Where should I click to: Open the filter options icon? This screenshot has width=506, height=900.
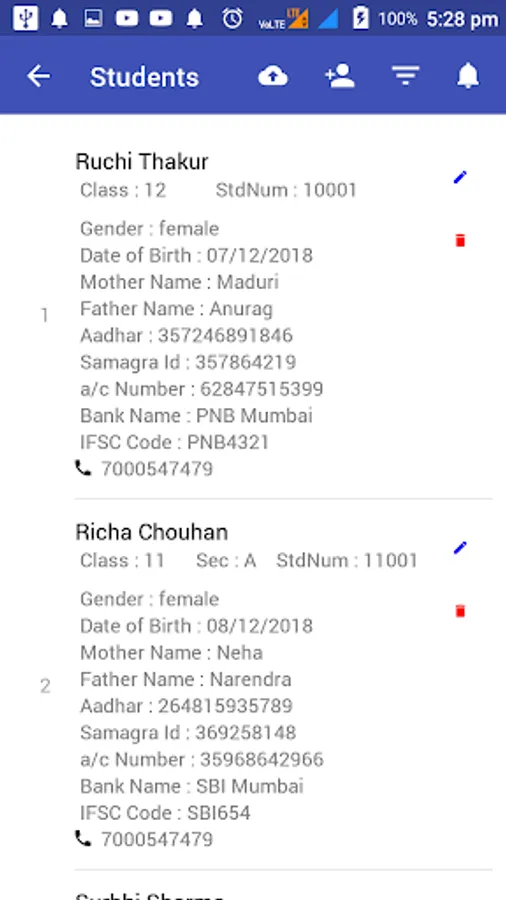[406, 76]
